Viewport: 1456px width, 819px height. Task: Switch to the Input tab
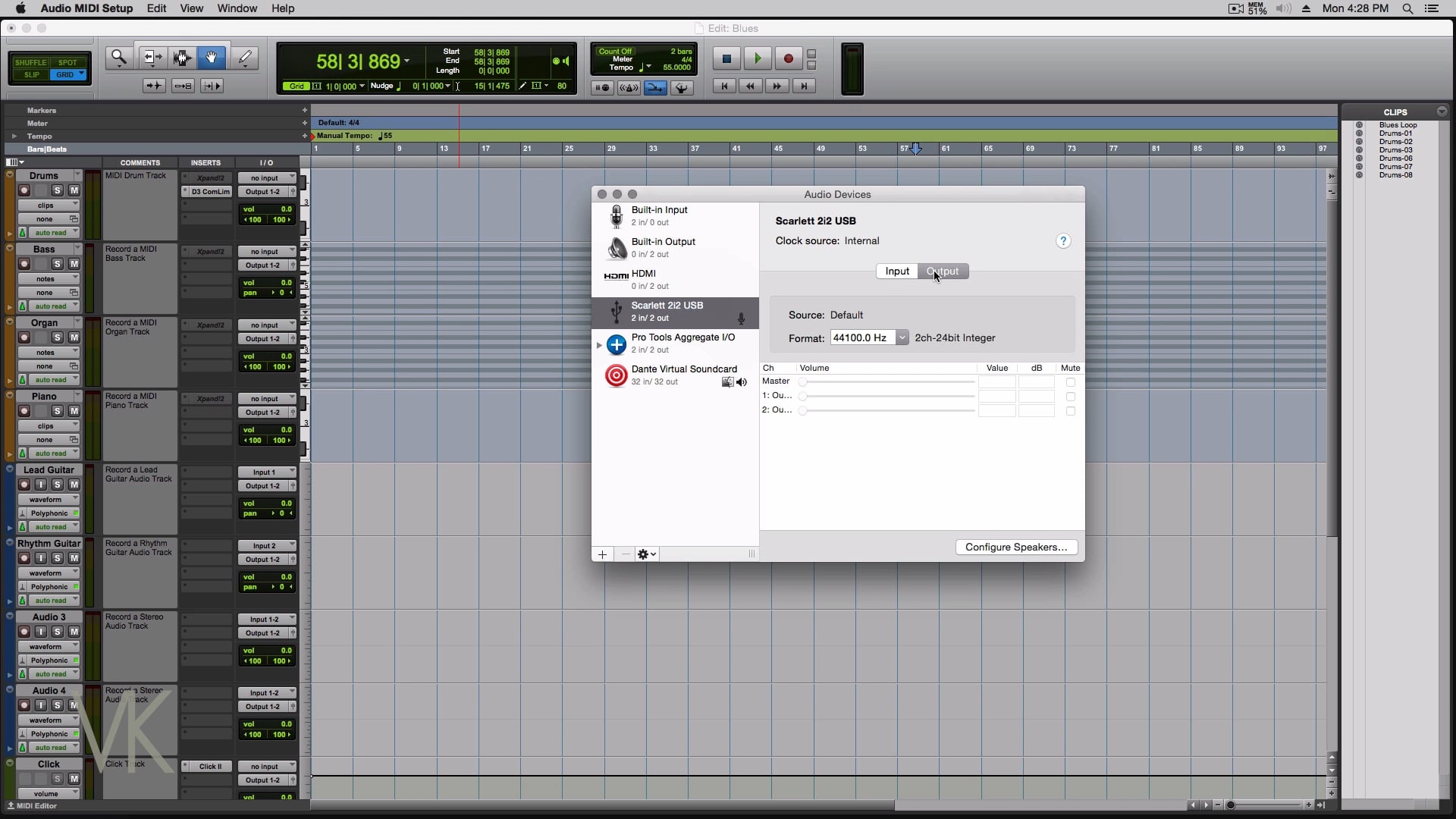pyautogui.click(x=897, y=271)
